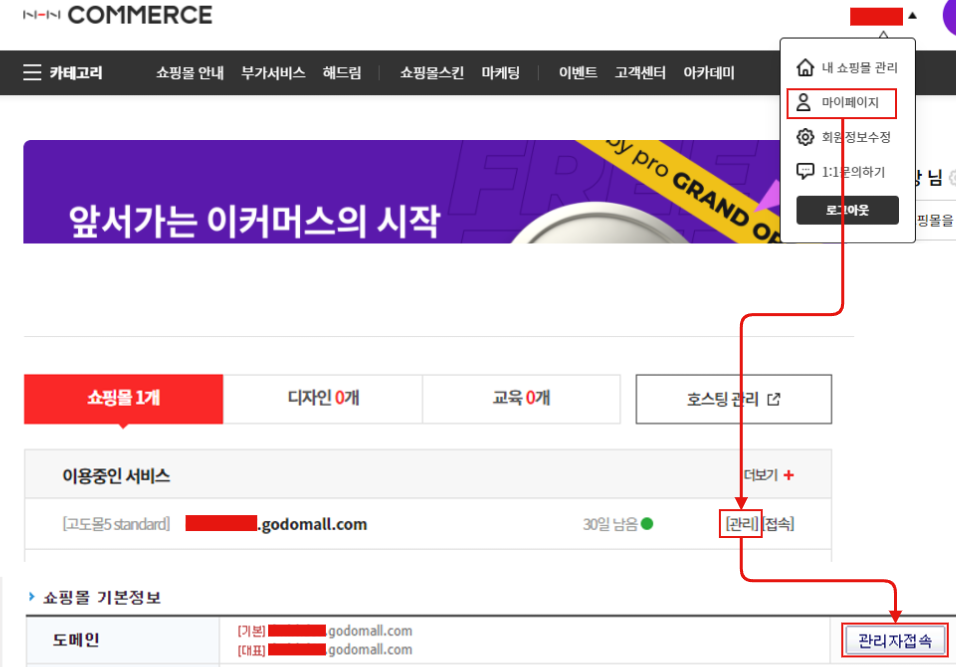Click the [대표] godomall.com domain entry
956x667 pixels.
325,650
